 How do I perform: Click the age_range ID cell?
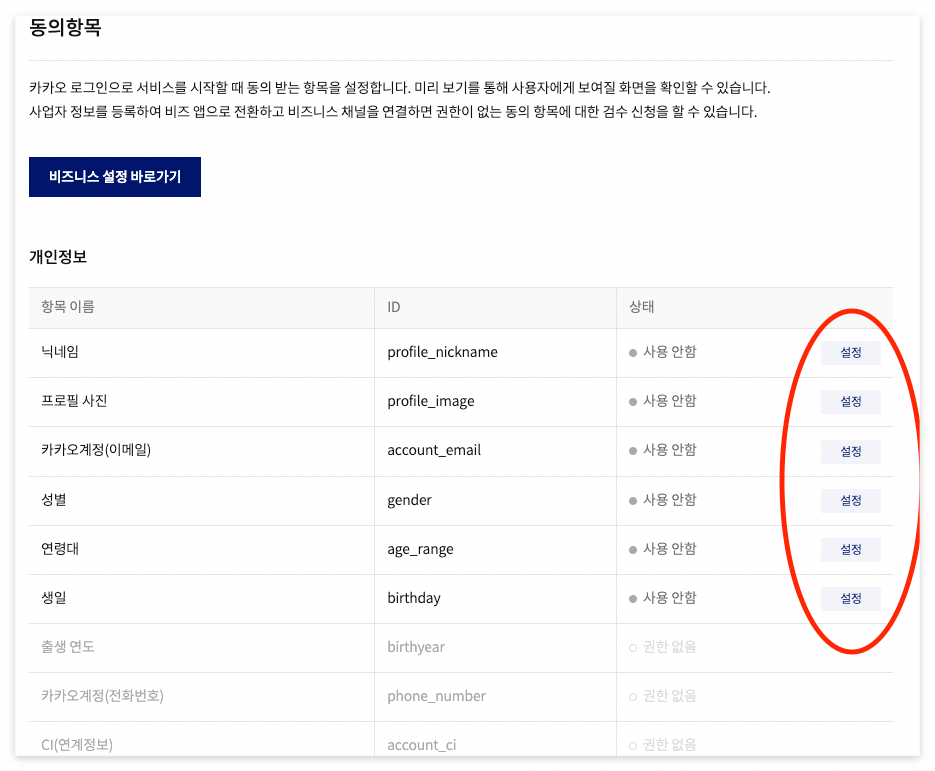(x=420, y=550)
